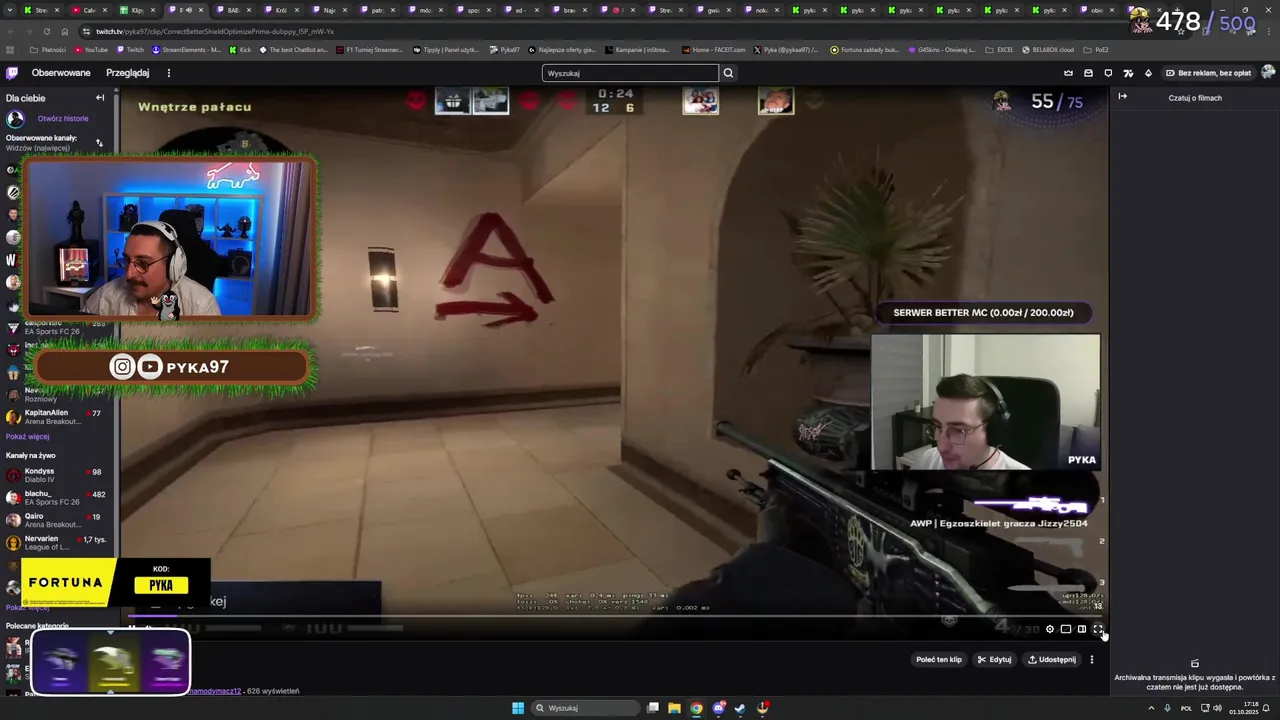Show hidden system tray icons
The width and height of the screenshot is (1280, 720).
point(1151,708)
